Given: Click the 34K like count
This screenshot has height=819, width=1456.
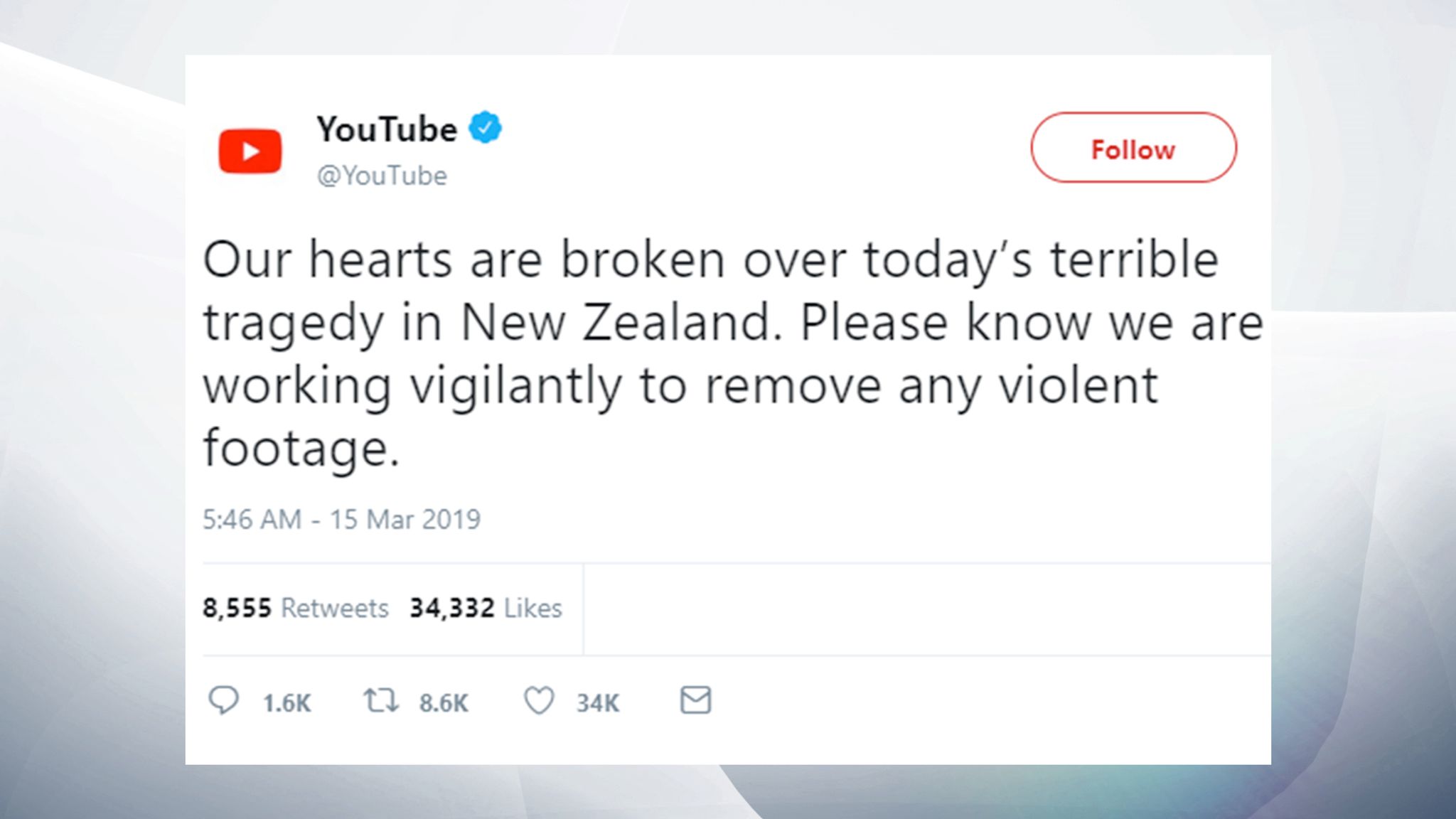Looking at the screenshot, I should coord(597,703).
